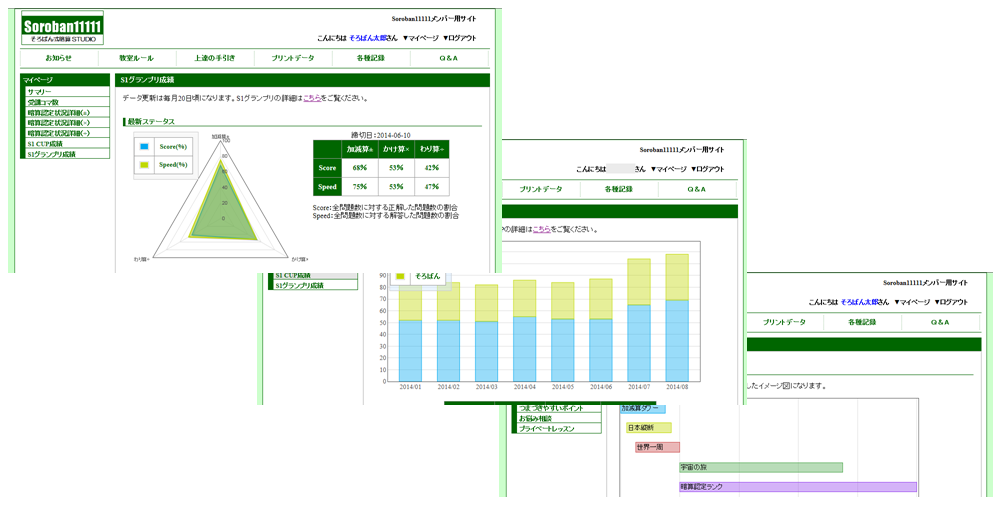
Task: Select the 上達の手引き navigation tab
Action: point(214,59)
